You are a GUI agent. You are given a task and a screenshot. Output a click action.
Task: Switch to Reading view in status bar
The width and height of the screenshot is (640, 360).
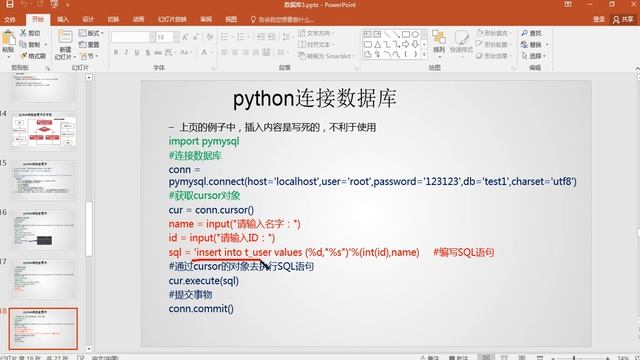(x=522, y=358)
